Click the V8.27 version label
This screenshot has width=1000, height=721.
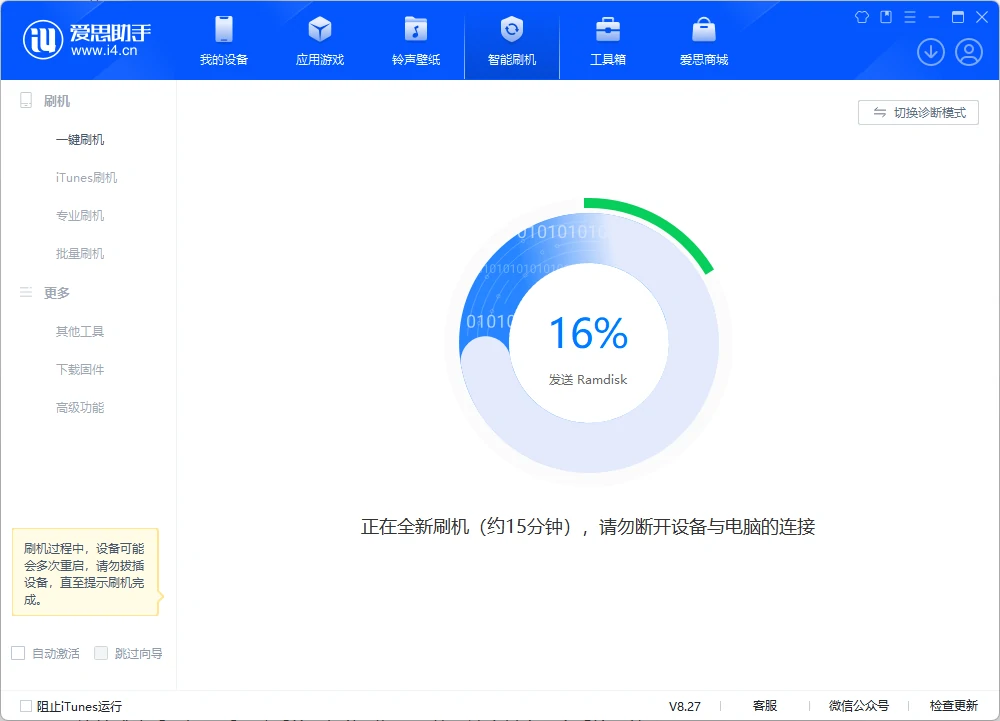tap(684, 706)
